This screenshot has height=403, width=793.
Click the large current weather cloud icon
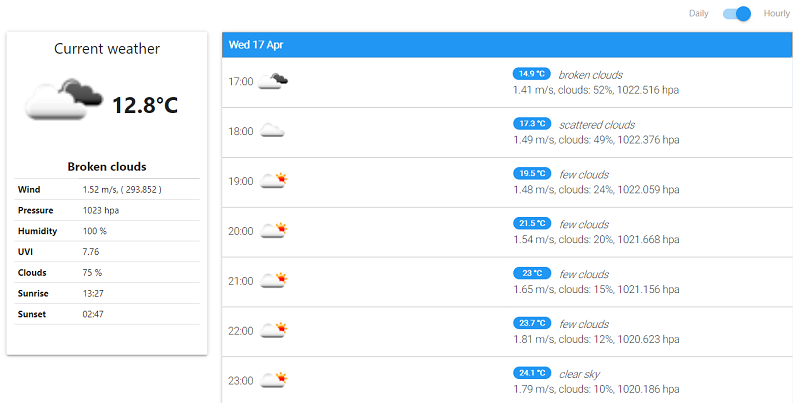pos(64,99)
